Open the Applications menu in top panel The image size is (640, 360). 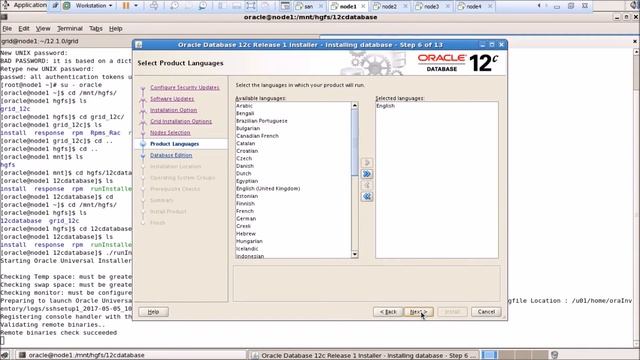pyautogui.click(x=24, y=5)
